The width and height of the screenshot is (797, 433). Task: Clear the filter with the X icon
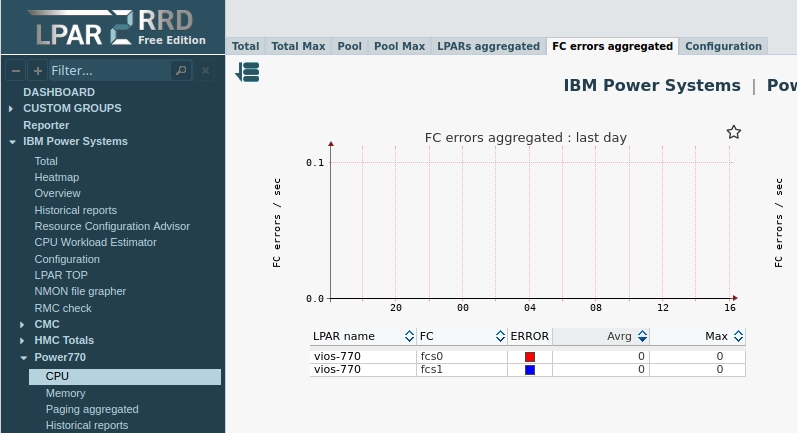coord(205,71)
